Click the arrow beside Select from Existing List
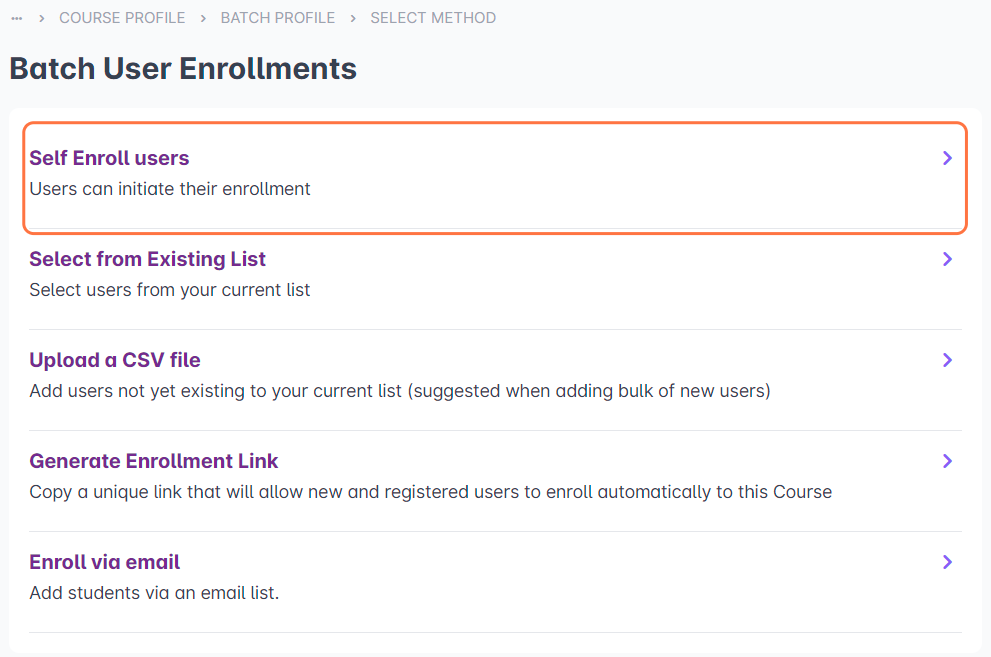This screenshot has height=657, width=991. (947, 259)
